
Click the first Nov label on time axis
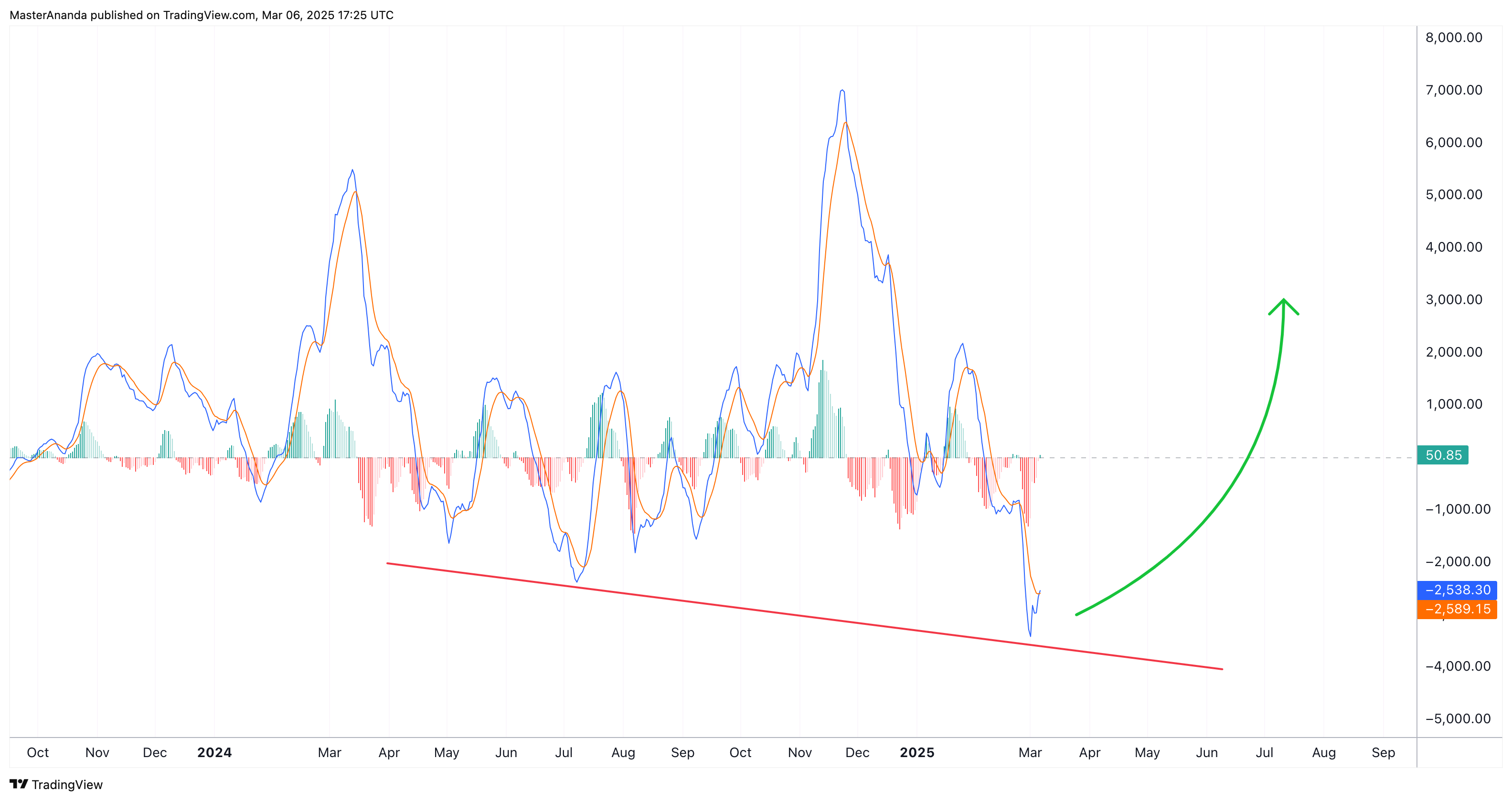point(97,753)
